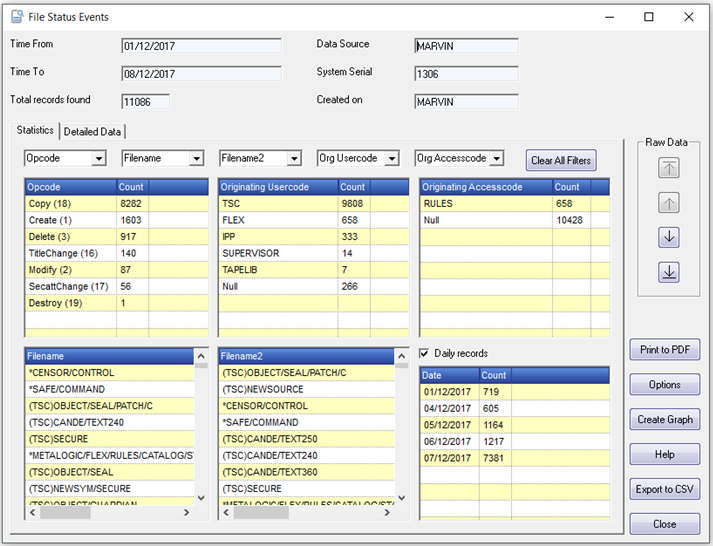Open the Filename filter dropdown
The height and width of the screenshot is (546, 713).
196,158
